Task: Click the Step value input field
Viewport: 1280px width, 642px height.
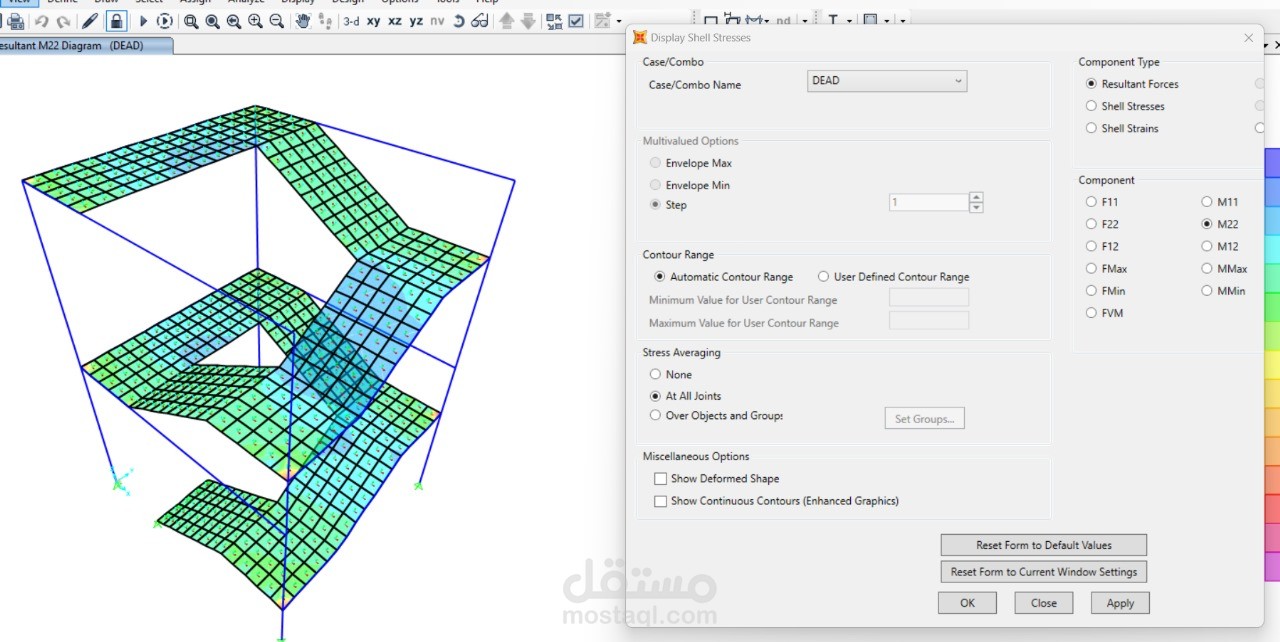Action: 929,202
